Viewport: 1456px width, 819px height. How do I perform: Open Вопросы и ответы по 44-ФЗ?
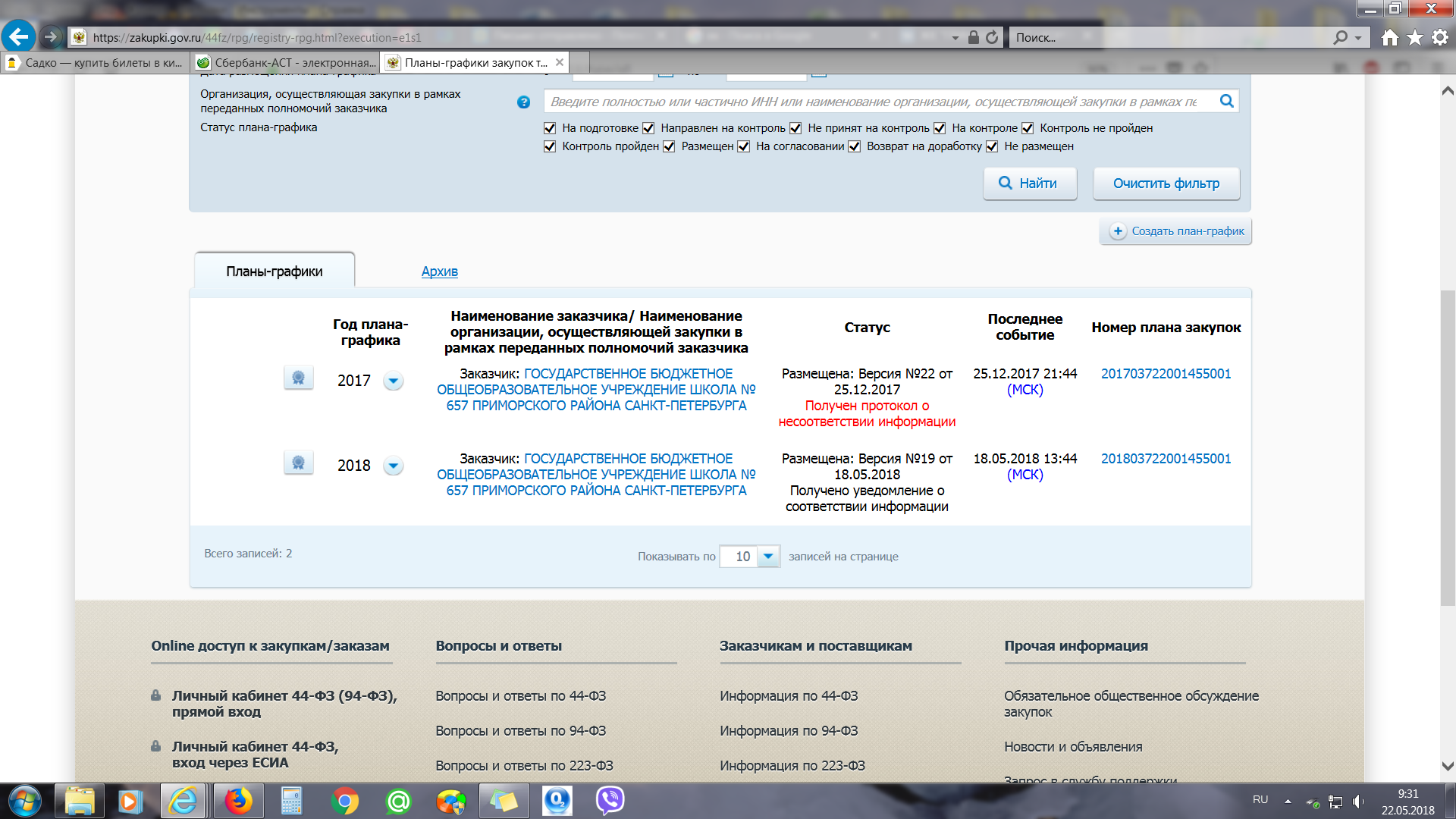coord(520,696)
